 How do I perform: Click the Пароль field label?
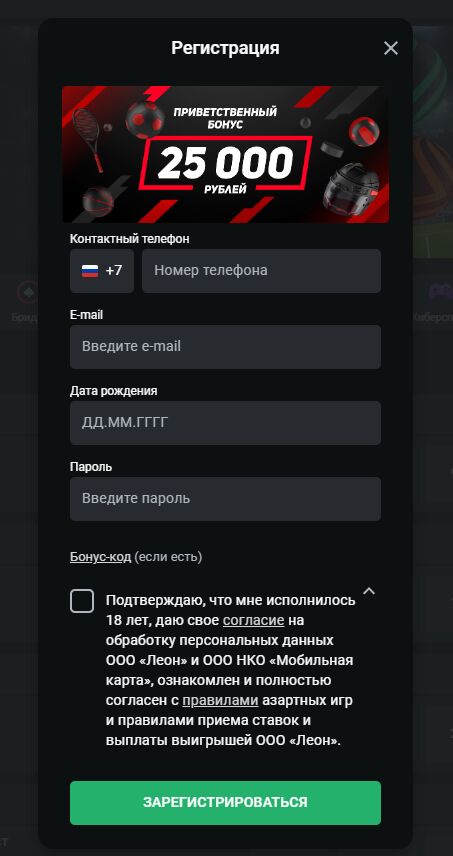(91, 467)
